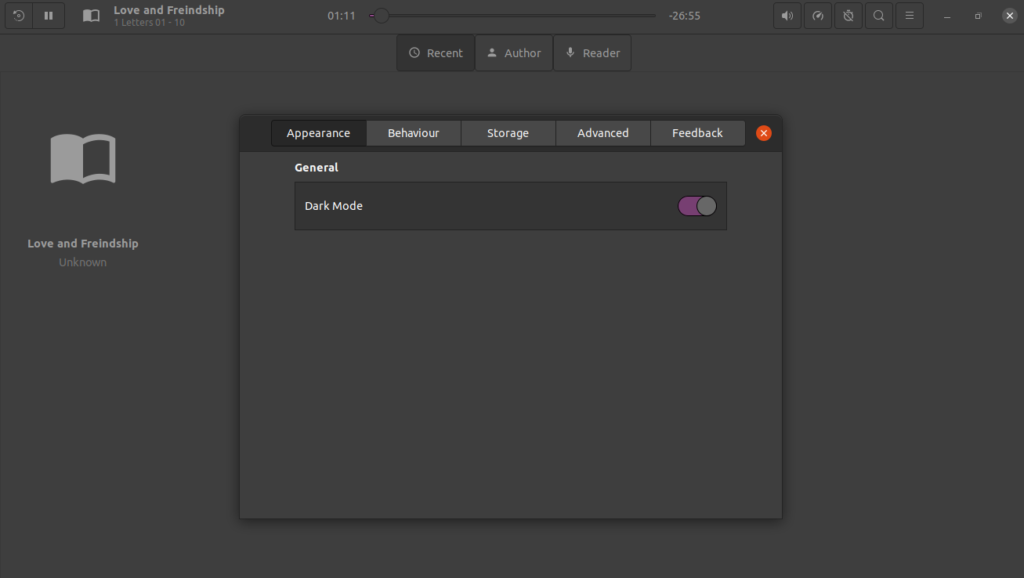The height and width of the screenshot is (578, 1024).
Task: Open the hamburger main menu
Action: [x=909, y=16]
